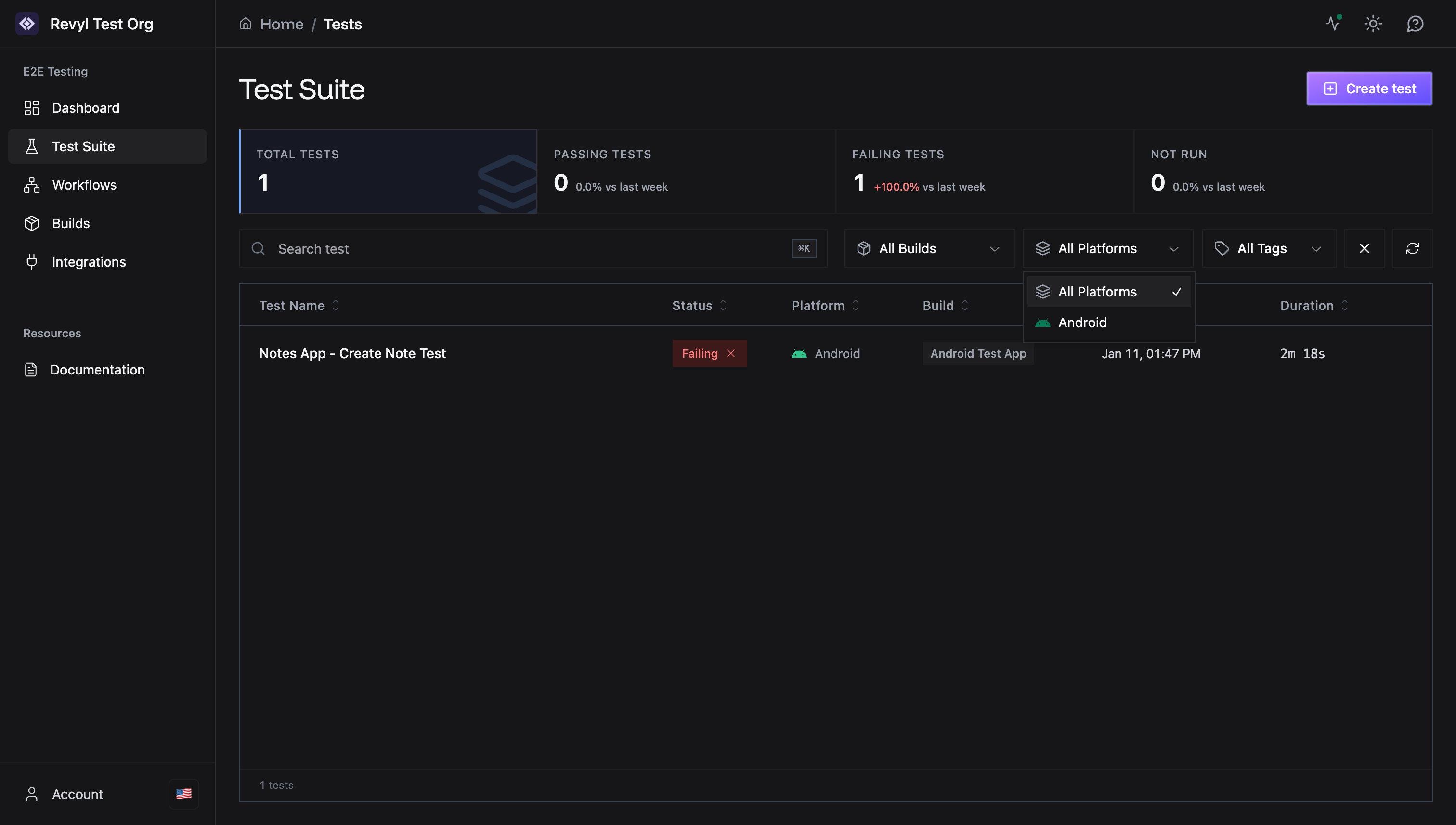Open the language flag selector
Viewport: 1456px width, 825px height.
pyautogui.click(x=183, y=794)
